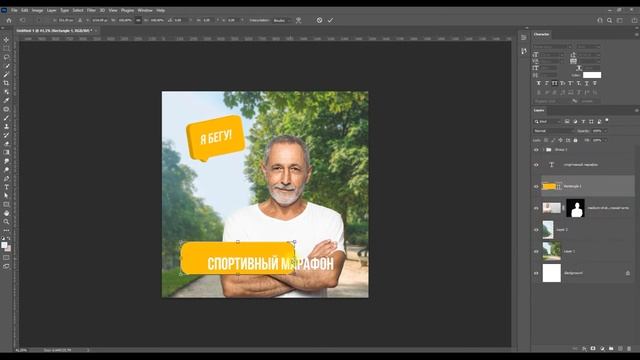Hide the Group 1 layer
This screenshot has height=360, width=640.
[x=536, y=150]
